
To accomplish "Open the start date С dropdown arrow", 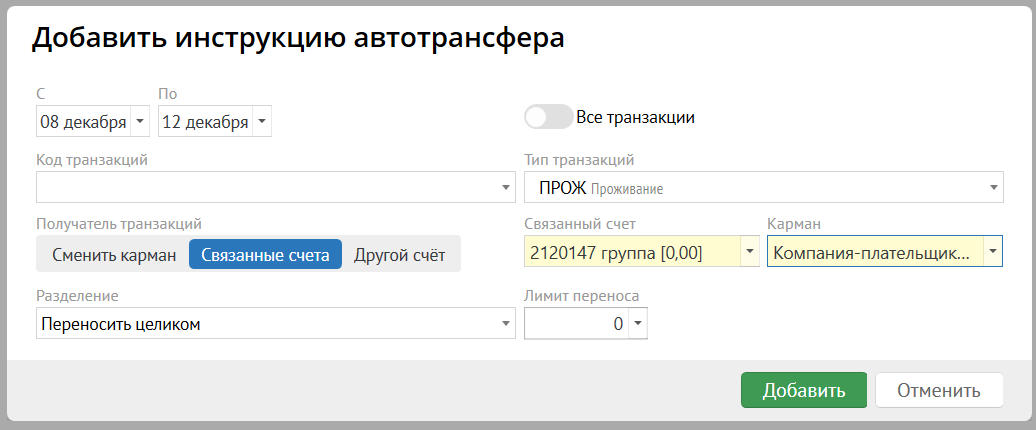I will 139,122.
